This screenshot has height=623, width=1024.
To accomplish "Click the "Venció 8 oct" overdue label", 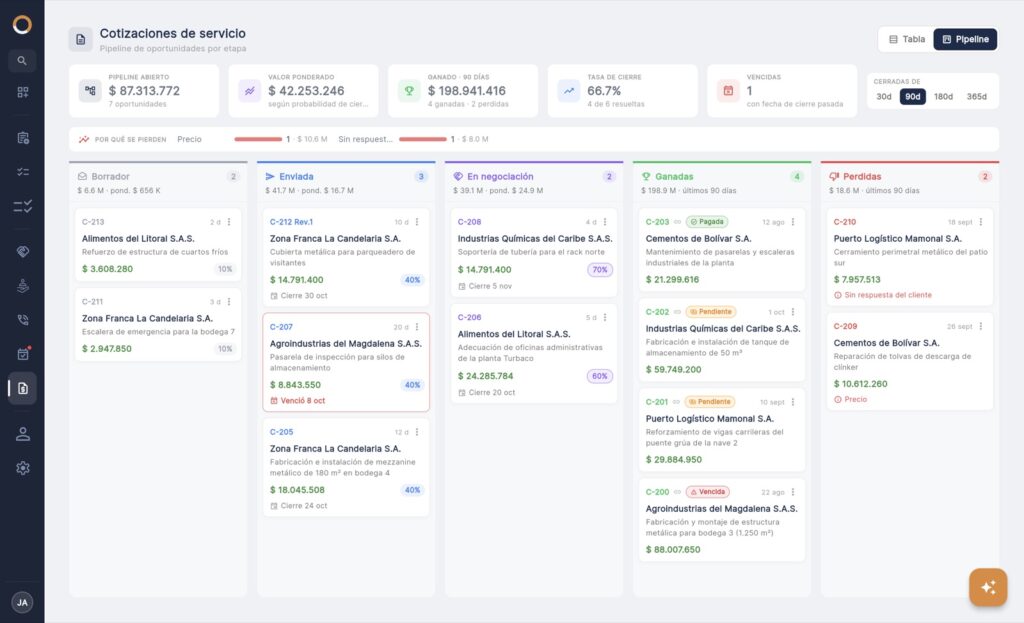I will click(298, 401).
